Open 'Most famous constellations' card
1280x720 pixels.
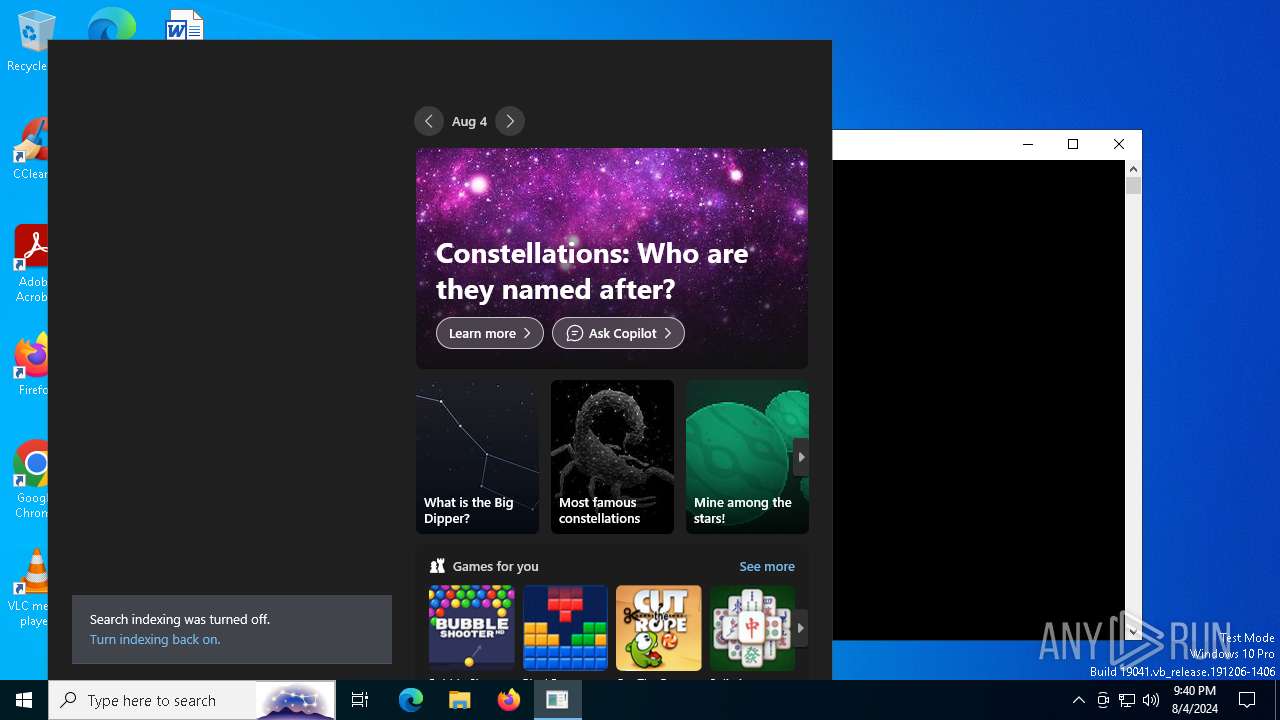coord(612,456)
